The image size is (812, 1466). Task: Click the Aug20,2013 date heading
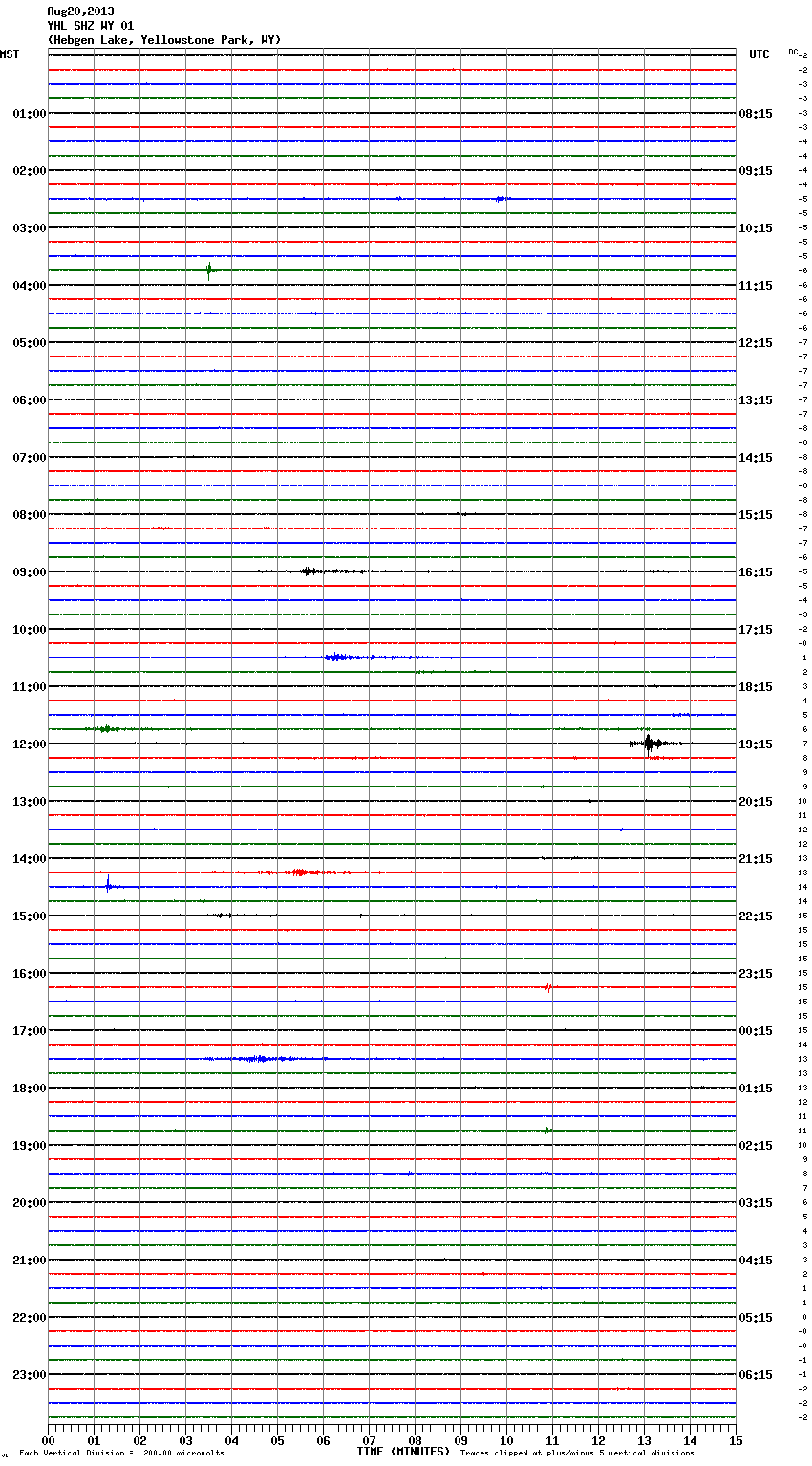[x=80, y=11]
